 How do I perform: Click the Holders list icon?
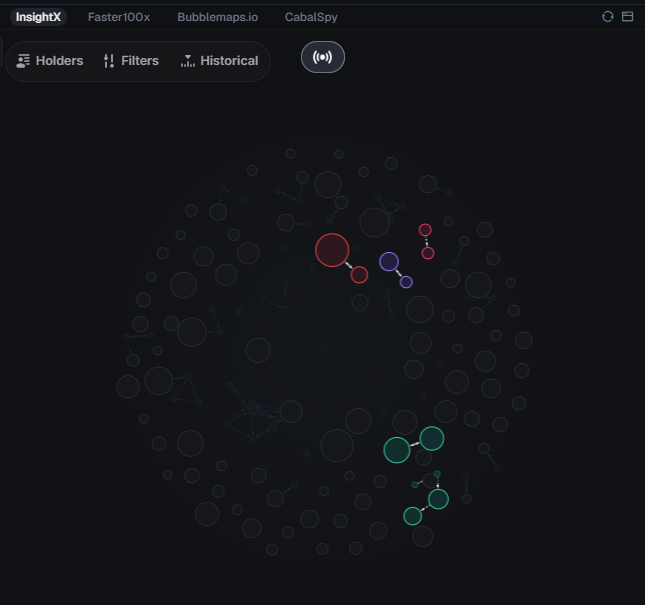pos(23,61)
